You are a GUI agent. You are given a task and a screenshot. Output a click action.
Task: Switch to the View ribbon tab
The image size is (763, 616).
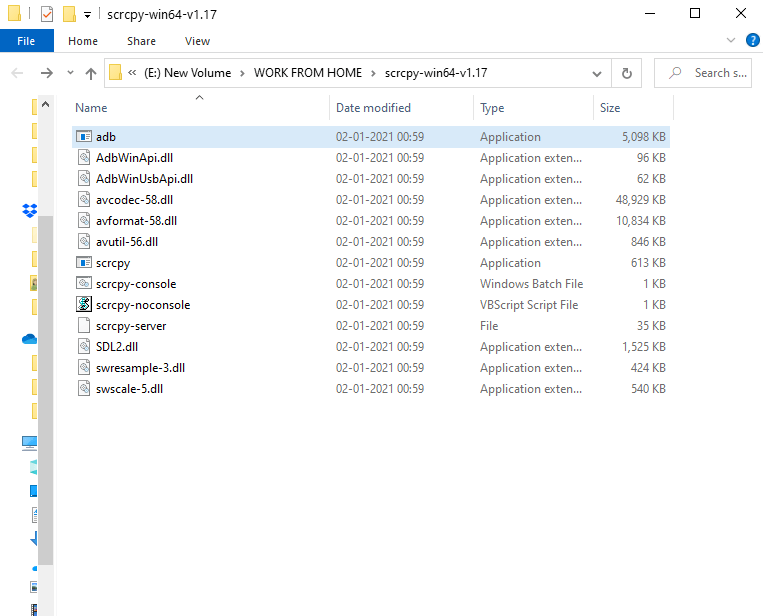click(197, 41)
